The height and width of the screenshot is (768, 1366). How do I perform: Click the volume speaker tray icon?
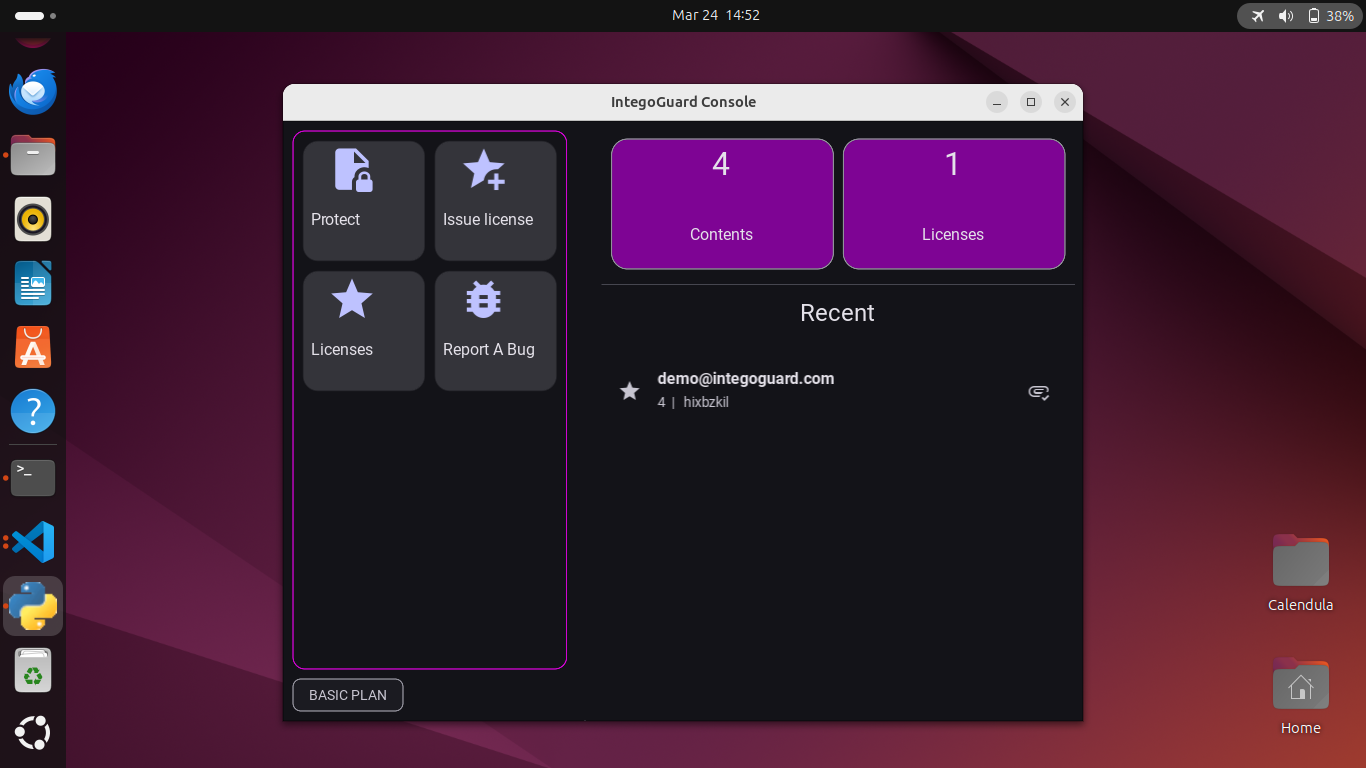click(x=1286, y=16)
